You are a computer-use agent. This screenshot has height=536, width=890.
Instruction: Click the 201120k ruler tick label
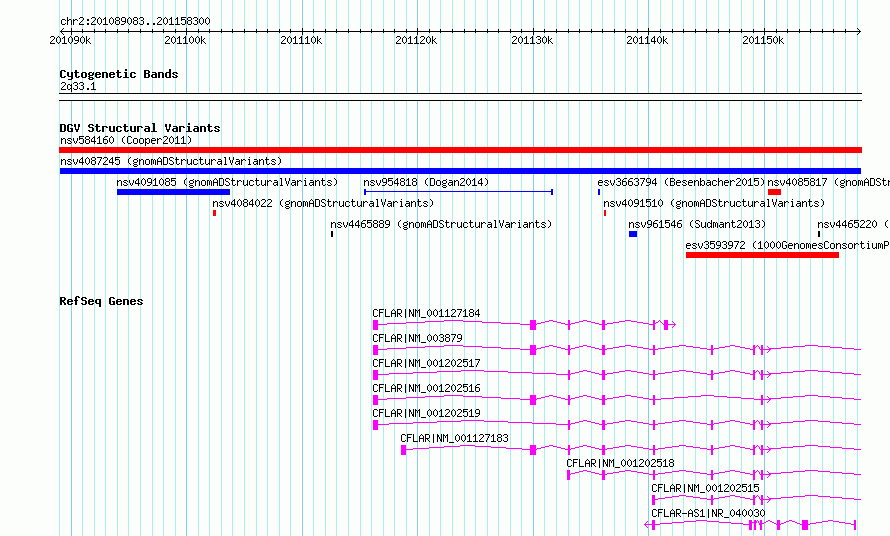(417, 40)
